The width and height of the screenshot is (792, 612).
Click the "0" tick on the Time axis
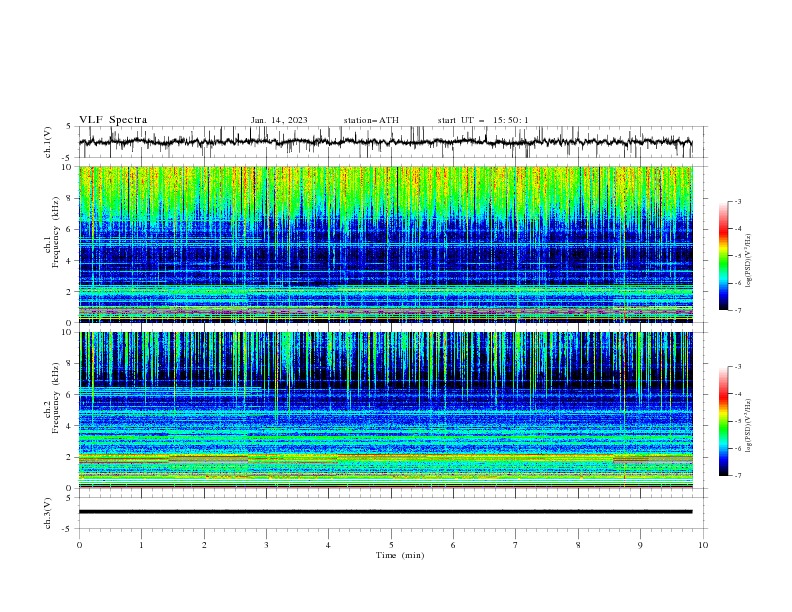click(79, 545)
